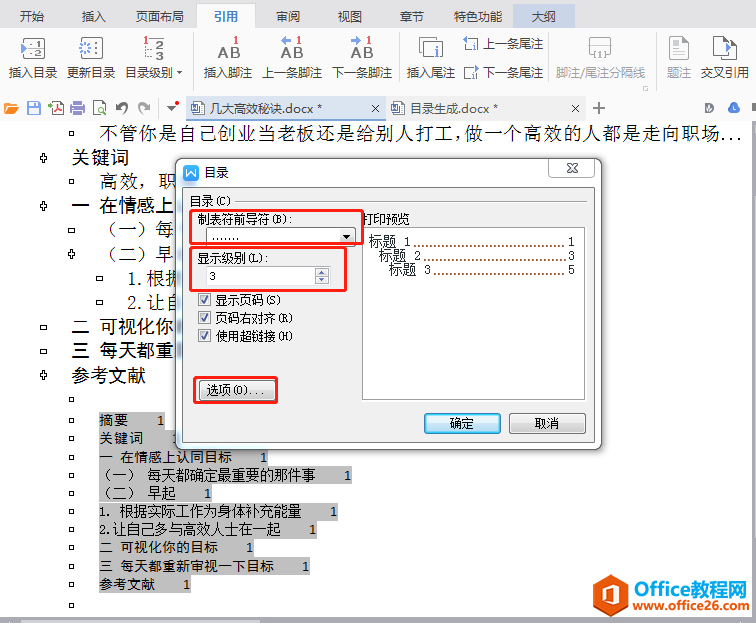Screen dimensions: 756x623
Task: Undo the last action
Action: pyautogui.click(x=122, y=108)
